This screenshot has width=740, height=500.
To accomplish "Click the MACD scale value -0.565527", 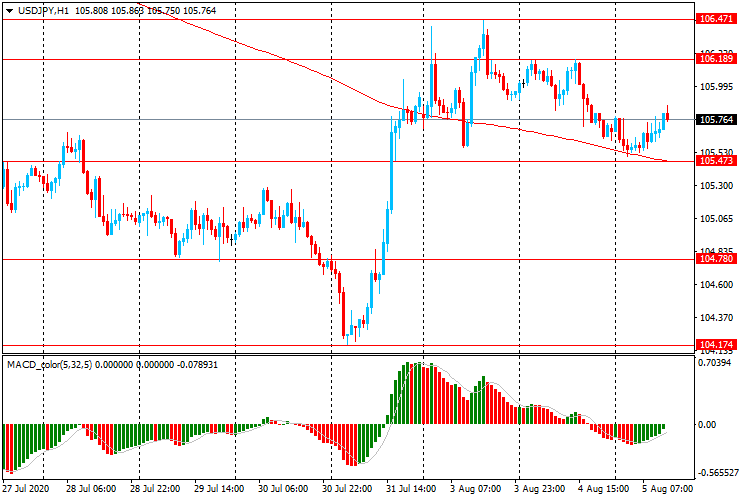I will 718,473.
